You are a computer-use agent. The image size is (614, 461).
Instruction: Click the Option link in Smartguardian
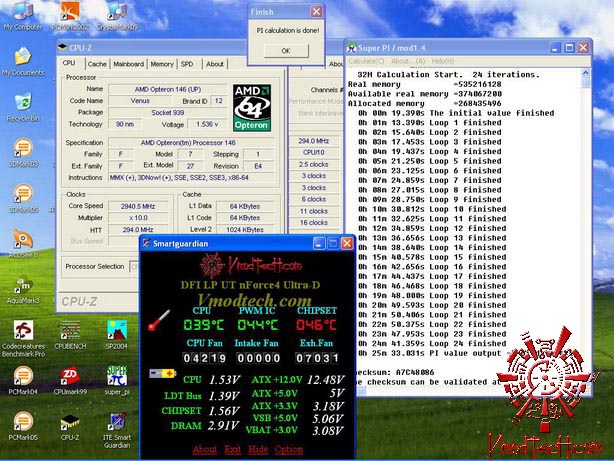click(x=289, y=449)
